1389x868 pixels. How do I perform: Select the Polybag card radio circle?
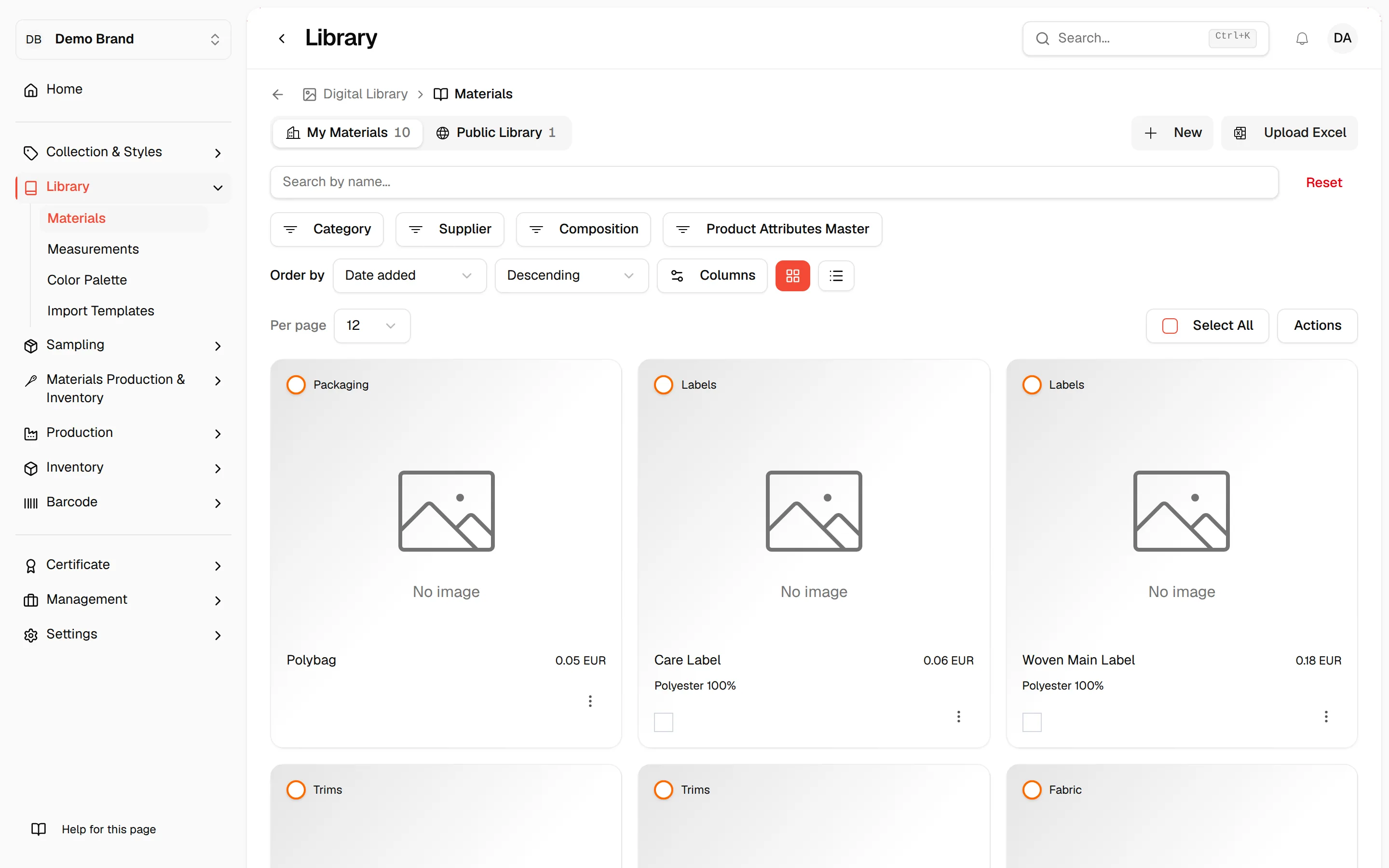296,385
